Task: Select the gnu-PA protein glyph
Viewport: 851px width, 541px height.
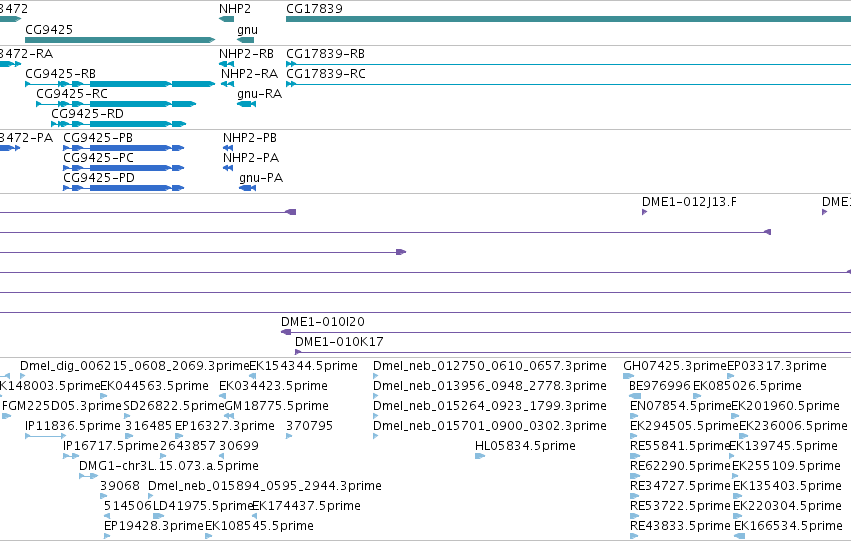Action: point(247,188)
